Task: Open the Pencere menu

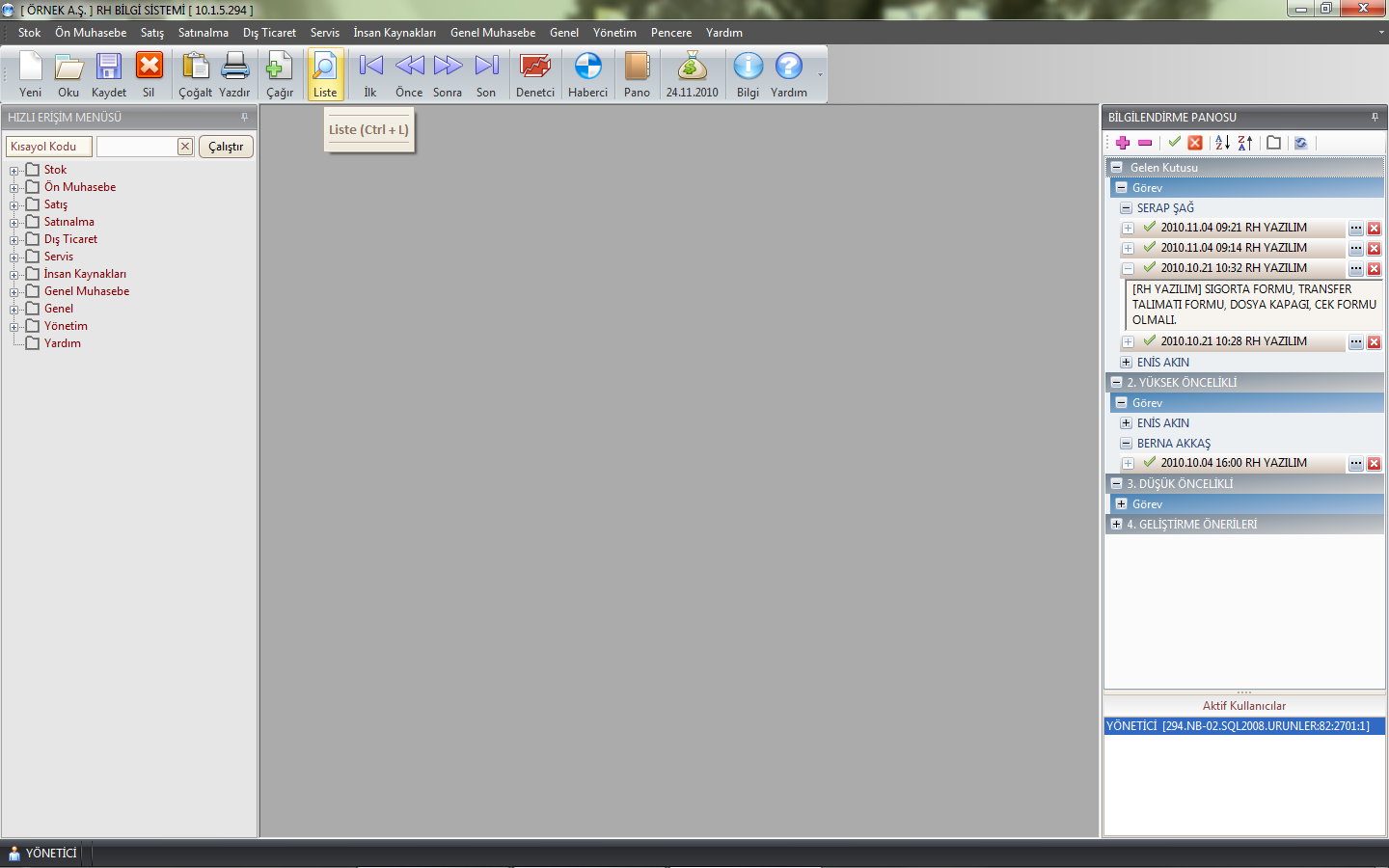Action: 670,33
